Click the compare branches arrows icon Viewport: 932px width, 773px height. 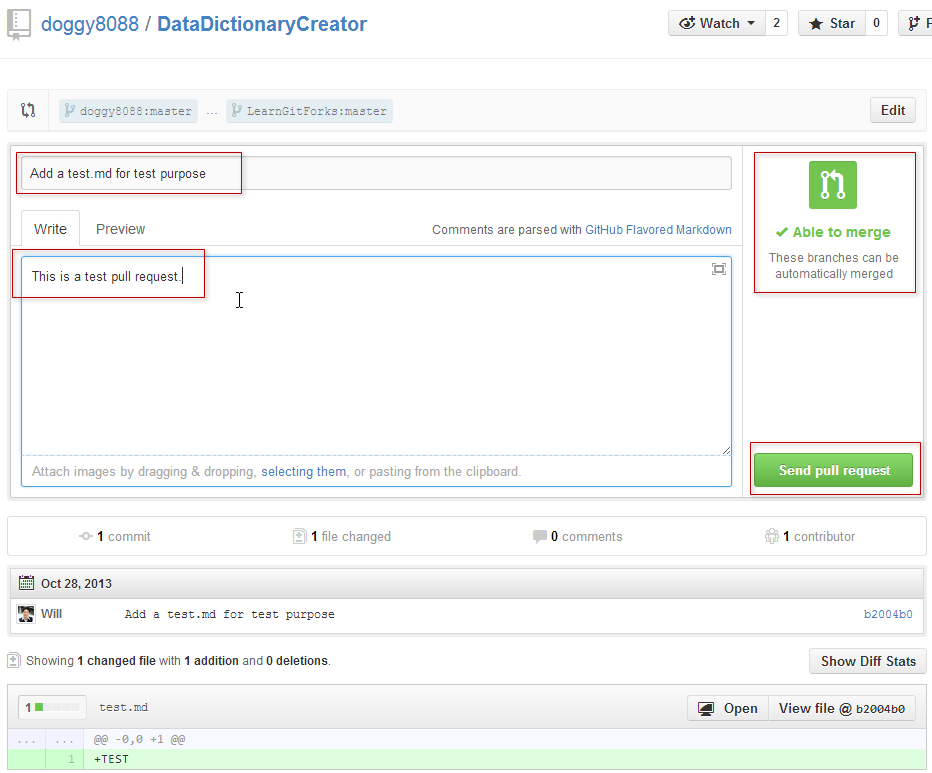(28, 111)
